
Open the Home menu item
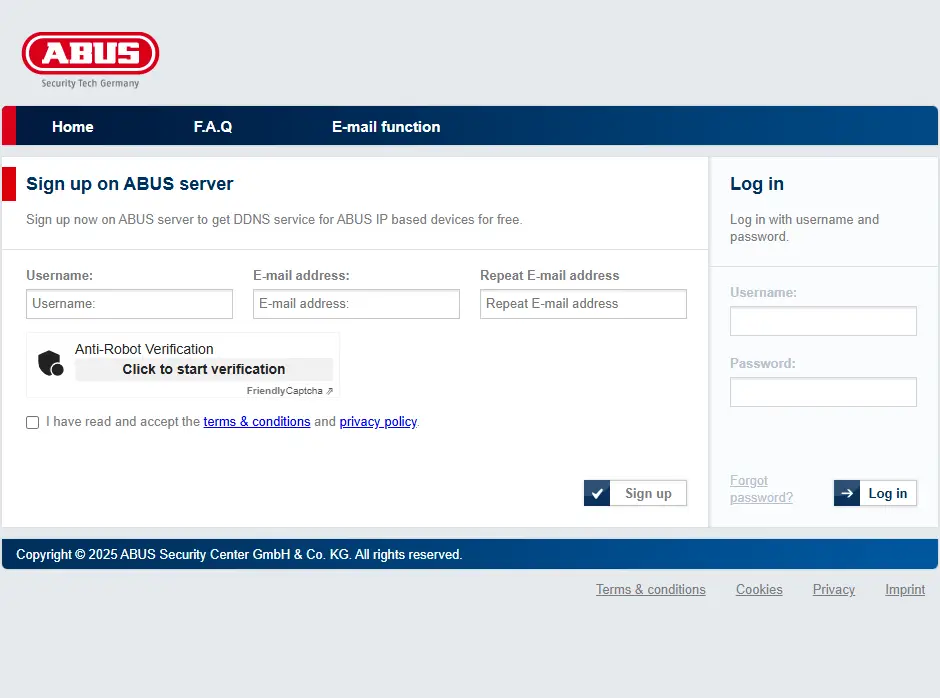(x=73, y=127)
